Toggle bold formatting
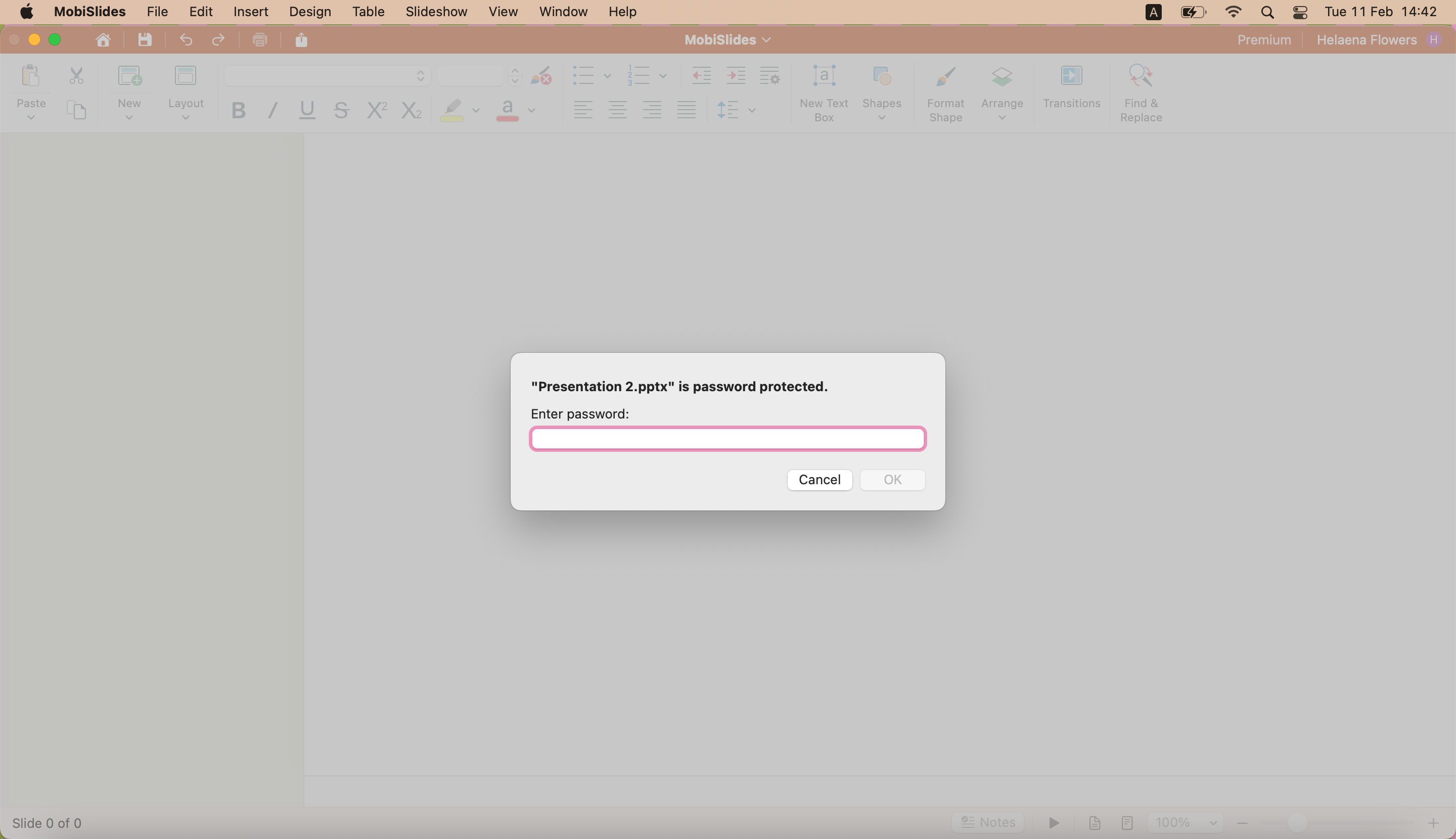1456x839 pixels. point(238,110)
